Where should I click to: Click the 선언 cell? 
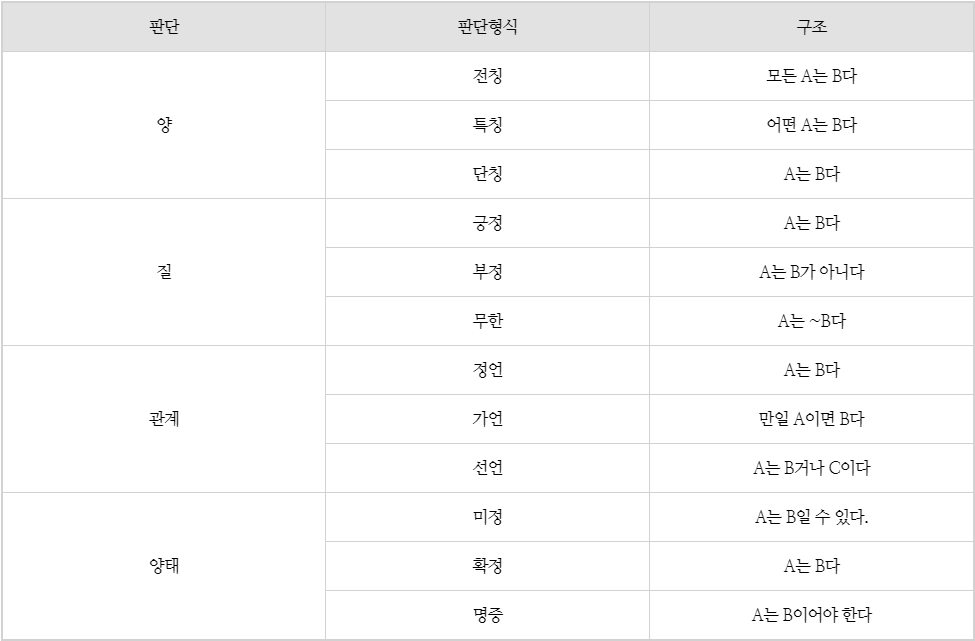click(488, 468)
